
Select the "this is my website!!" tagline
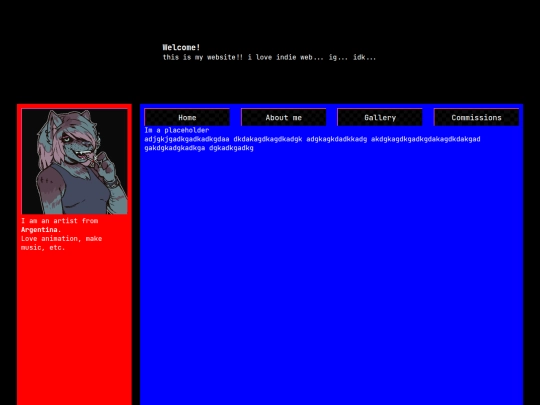coord(269,57)
